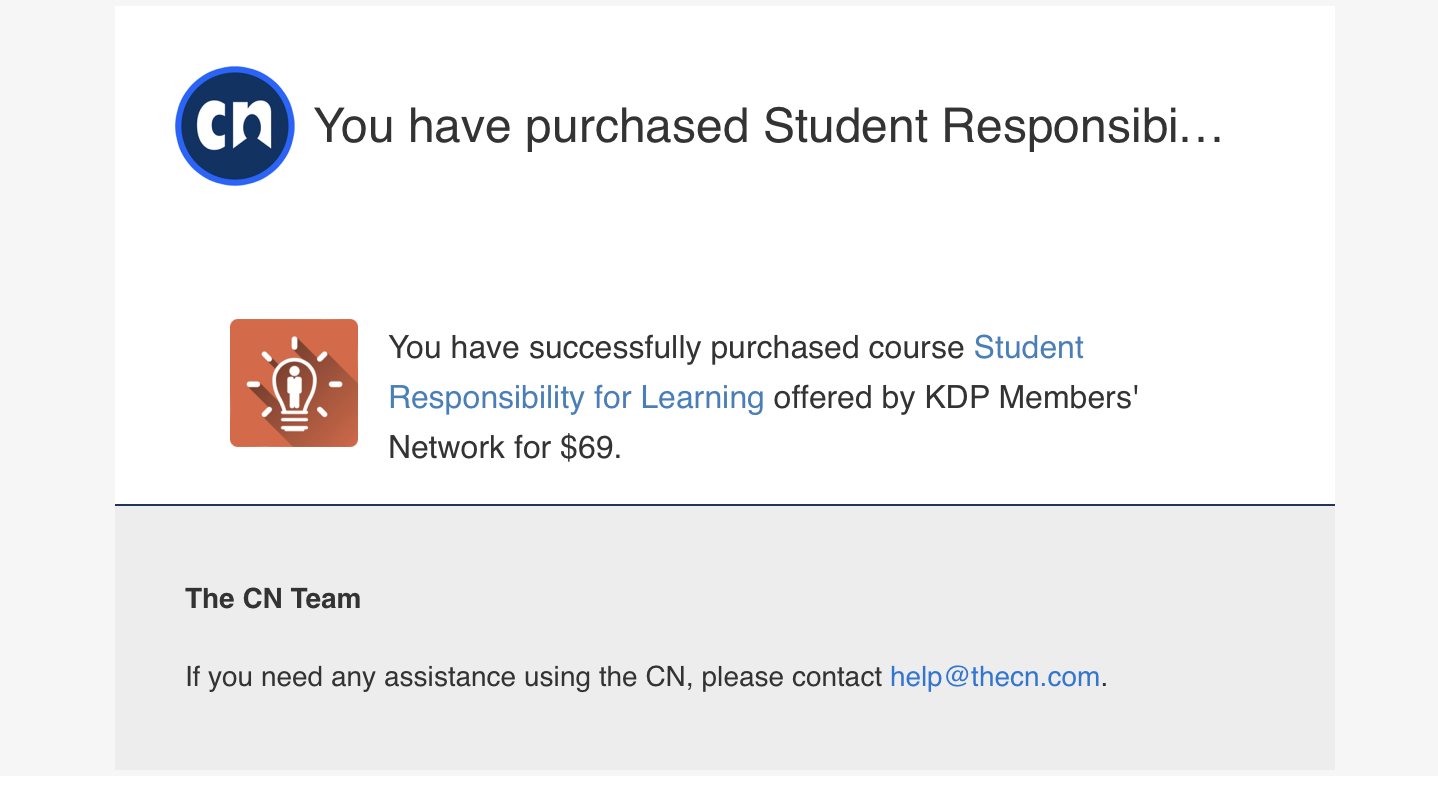Click "The CN Team" bold signature
The width and height of the screenshot is (1438, 808).
tap(273, 599)
